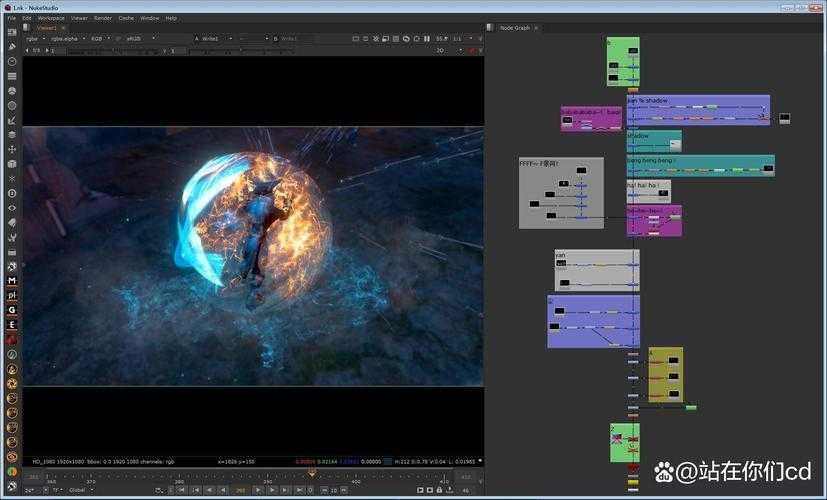Open the Draw nodes toolbar icon
The width and height of the screenshot is (827, 500).
pyautogui.click(x=12, y=47)
